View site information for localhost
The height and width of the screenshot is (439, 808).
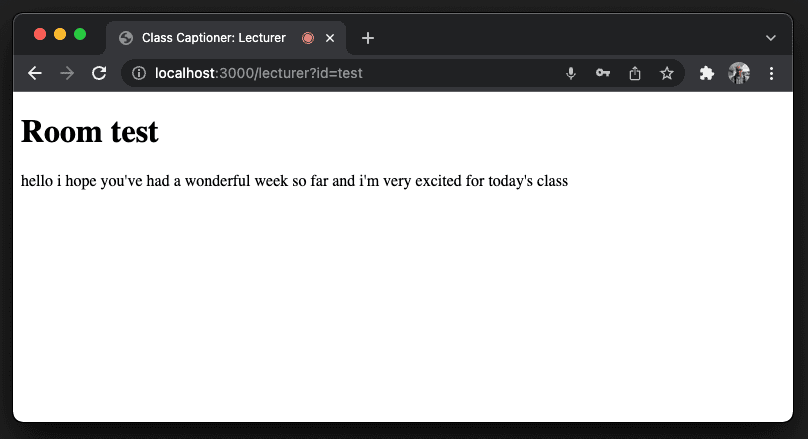(x=139, y=73)
